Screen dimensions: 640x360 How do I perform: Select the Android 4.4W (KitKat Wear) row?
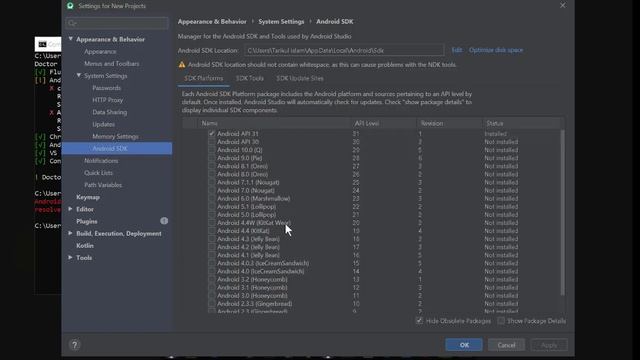[x=371, y=223]
